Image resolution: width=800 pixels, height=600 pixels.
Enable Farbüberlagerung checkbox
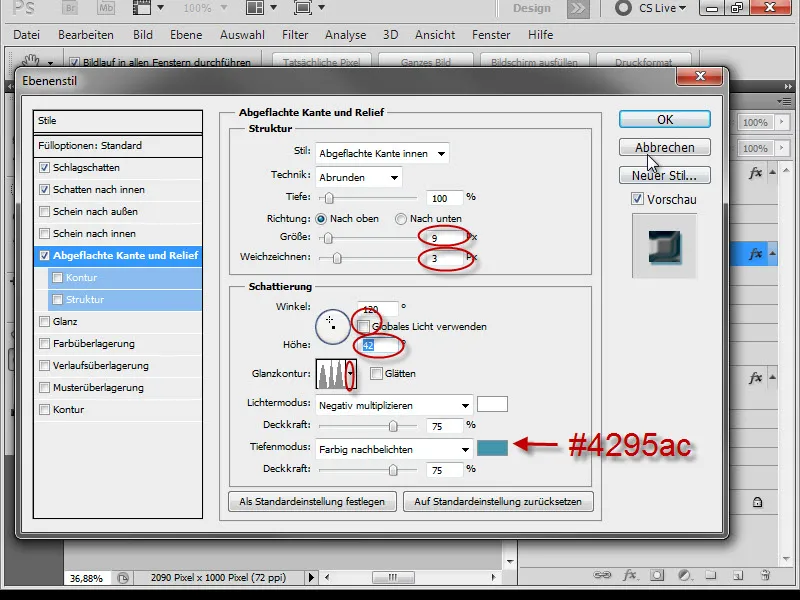[x=44, y=343]
